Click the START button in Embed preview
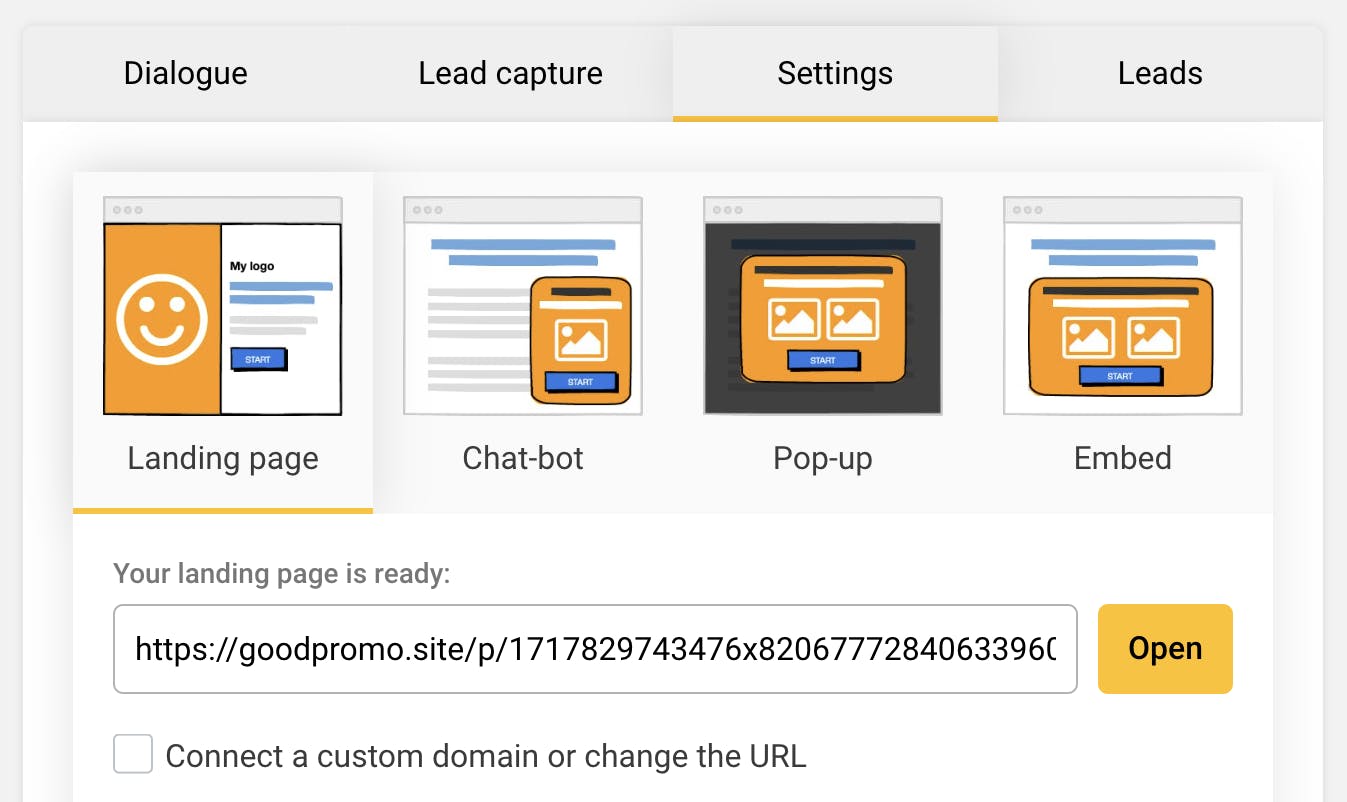 click(1120, 376)
